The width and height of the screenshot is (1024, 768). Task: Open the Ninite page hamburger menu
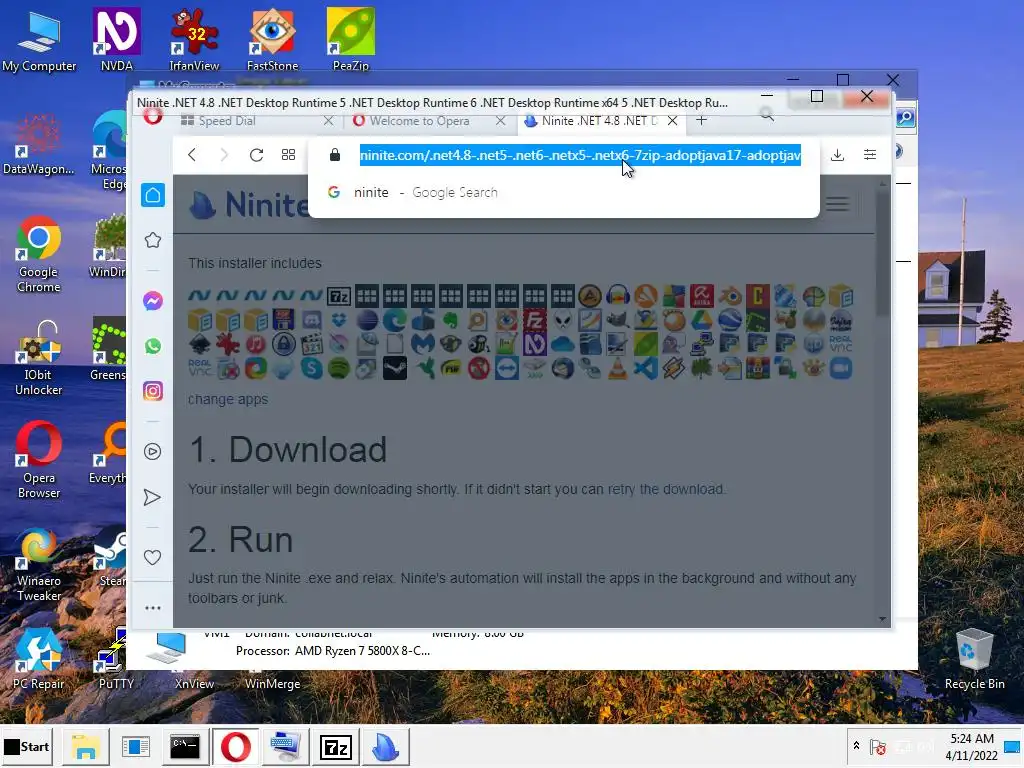tap(837, 204)
